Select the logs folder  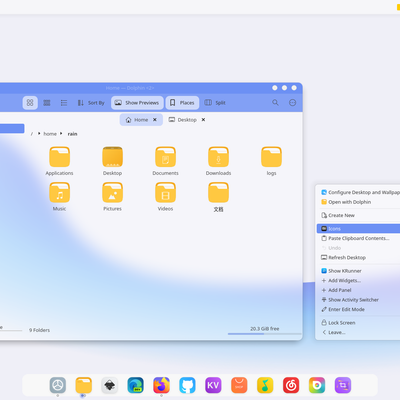[271, 161]
